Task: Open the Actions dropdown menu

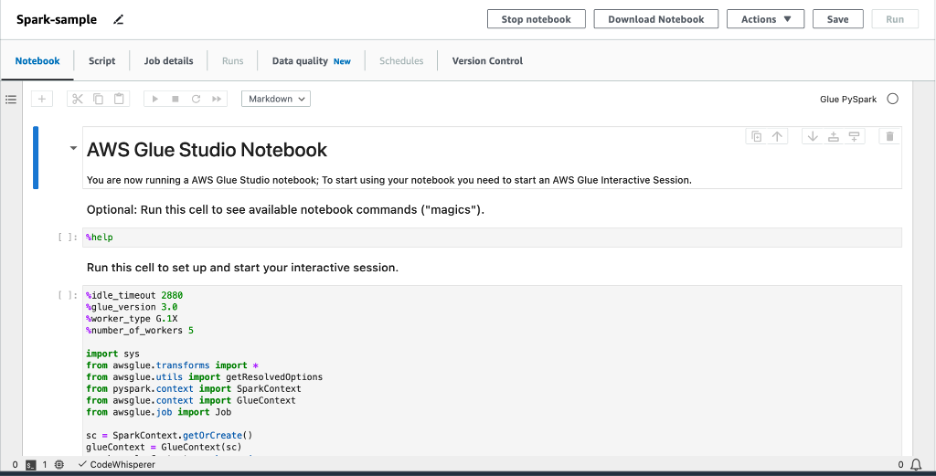Action: 765,19
